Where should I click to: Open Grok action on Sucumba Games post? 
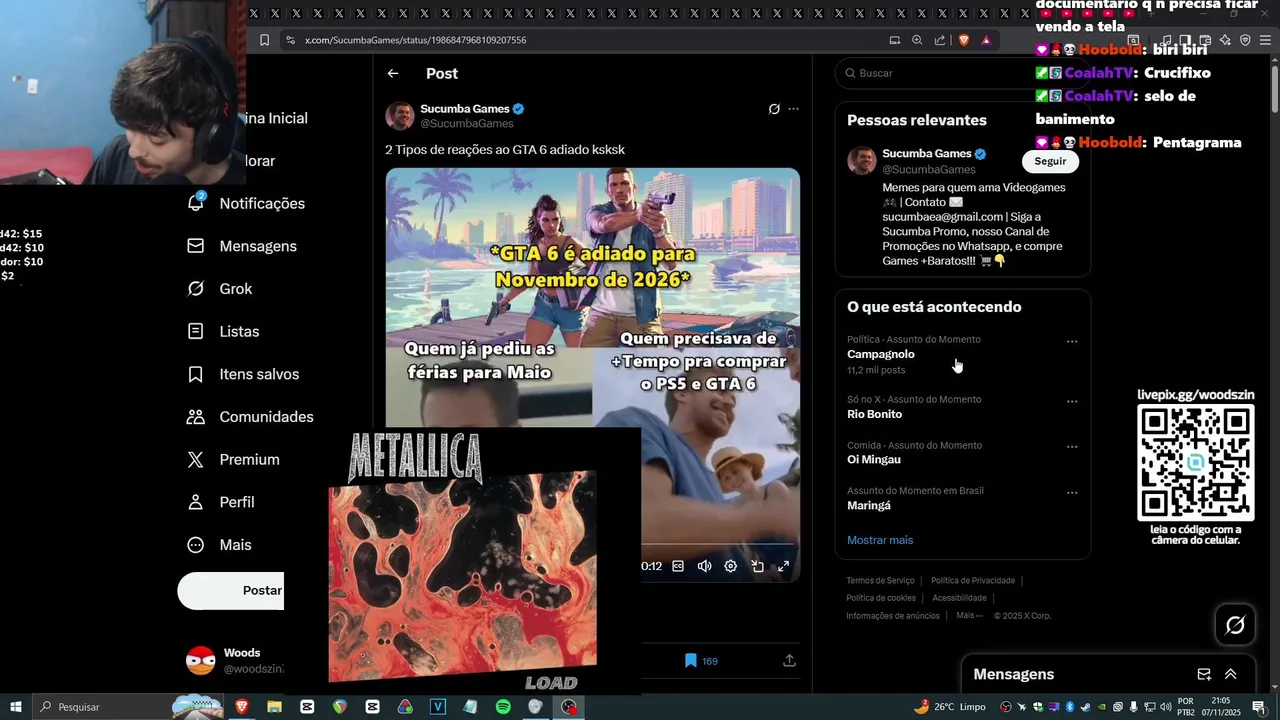coord(774,109)
